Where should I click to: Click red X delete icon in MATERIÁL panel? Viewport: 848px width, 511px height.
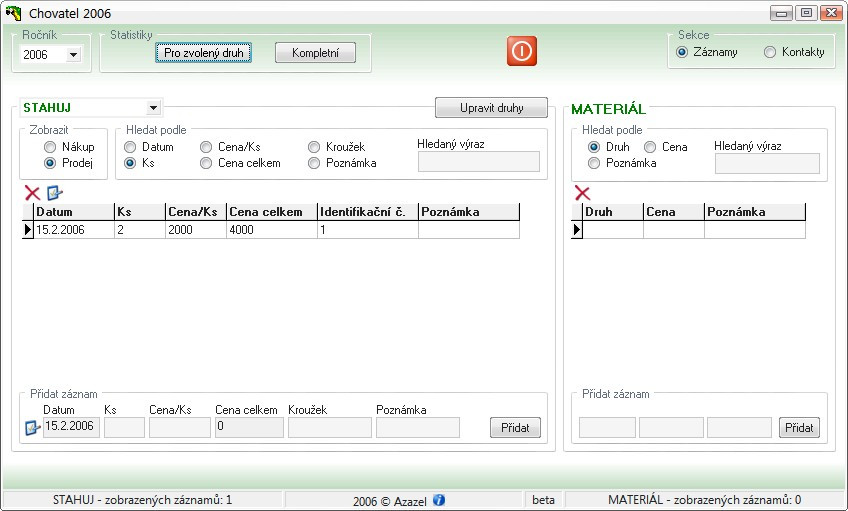pos(582,193)
